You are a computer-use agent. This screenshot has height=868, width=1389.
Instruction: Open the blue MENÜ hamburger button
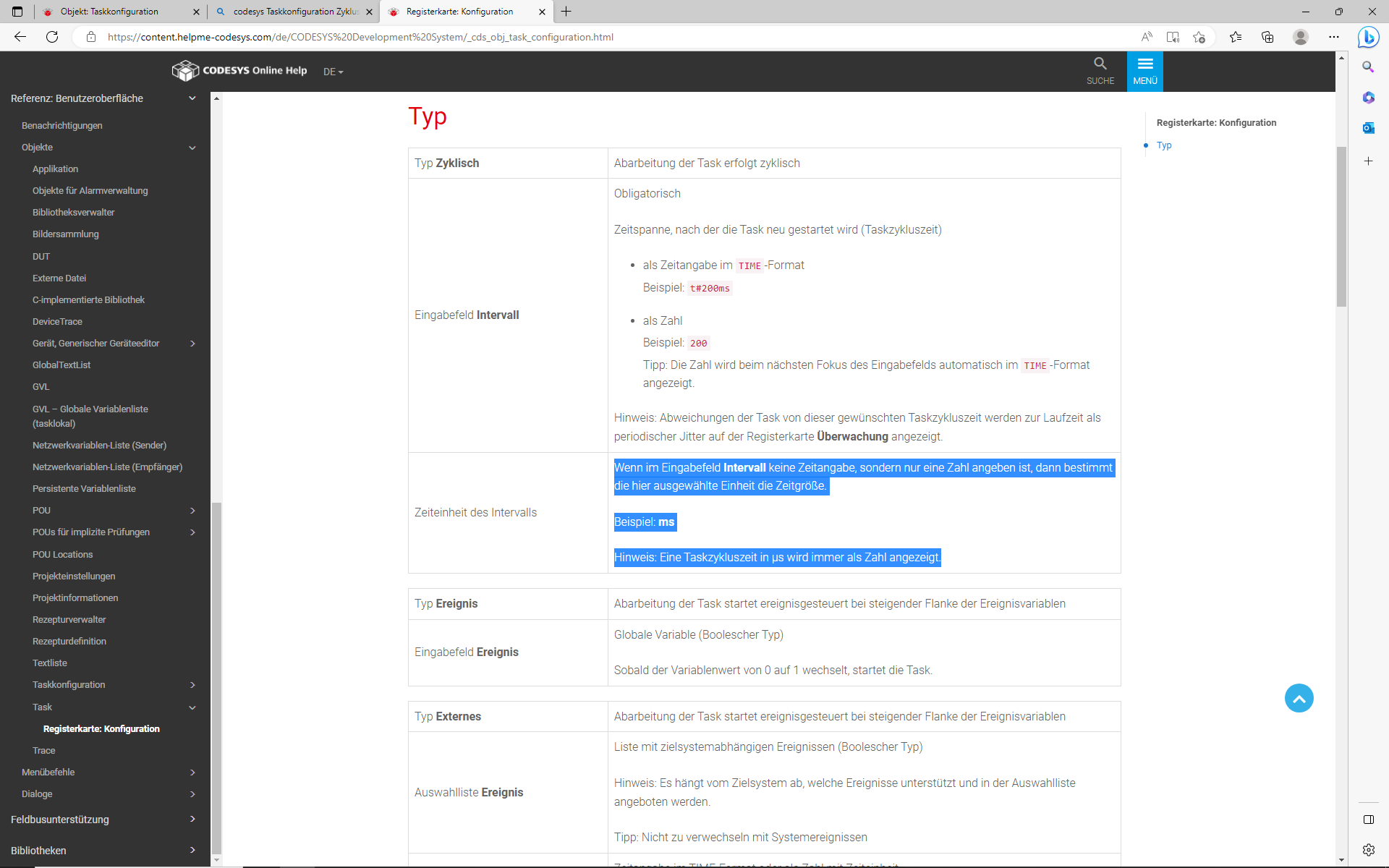[1144, 70]
